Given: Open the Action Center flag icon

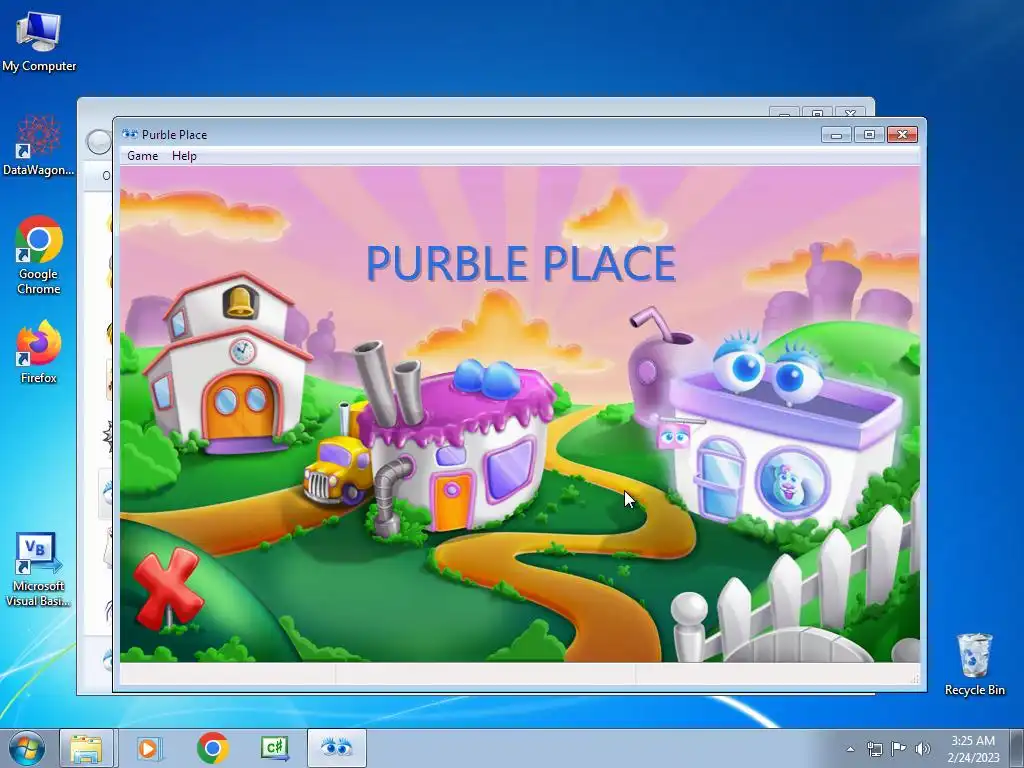Looking at the screenshot, I should [899, 749].
